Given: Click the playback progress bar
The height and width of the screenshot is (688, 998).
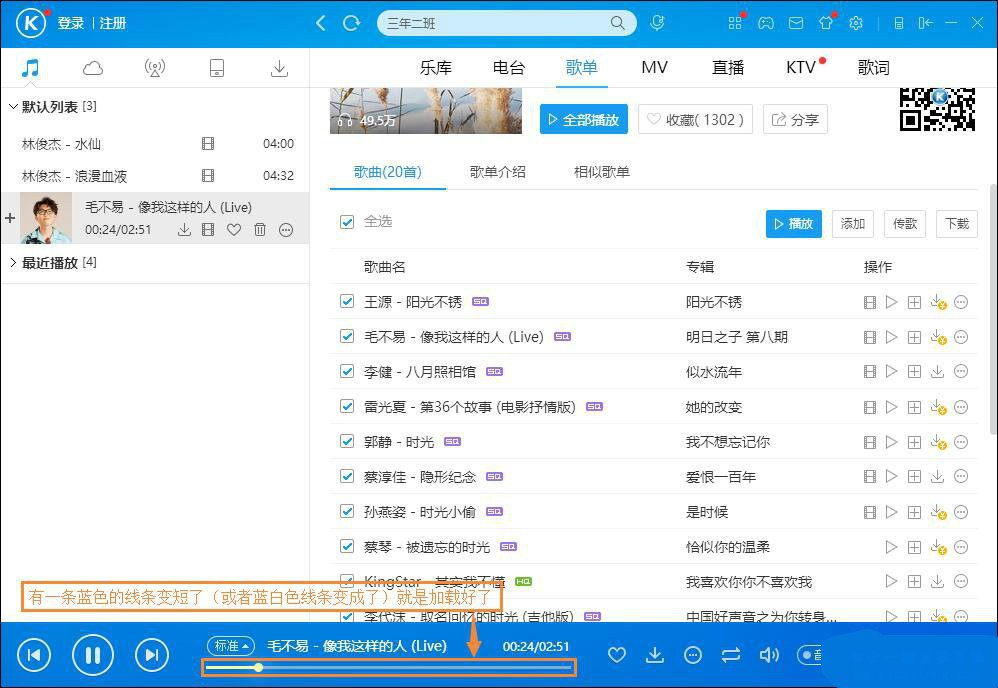Looking at the screenshot, I should (x=390, y=668).
